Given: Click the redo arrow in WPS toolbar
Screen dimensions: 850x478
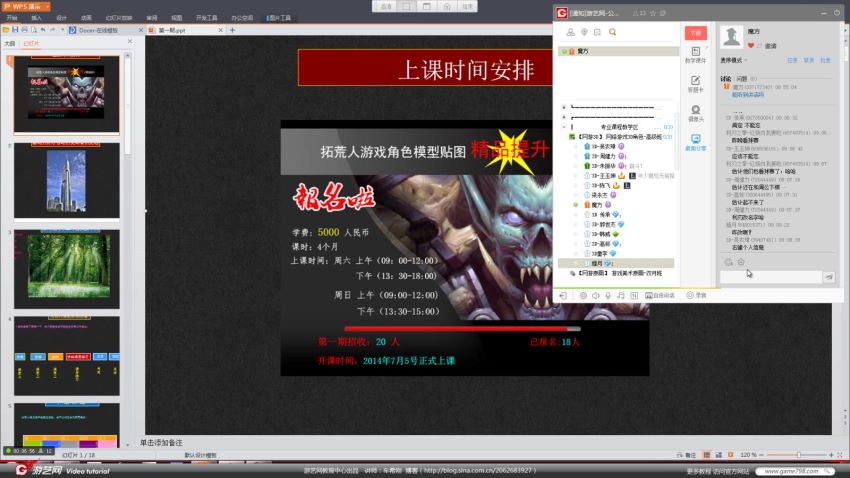Looking at the screenshot, I should click(53, 30).
